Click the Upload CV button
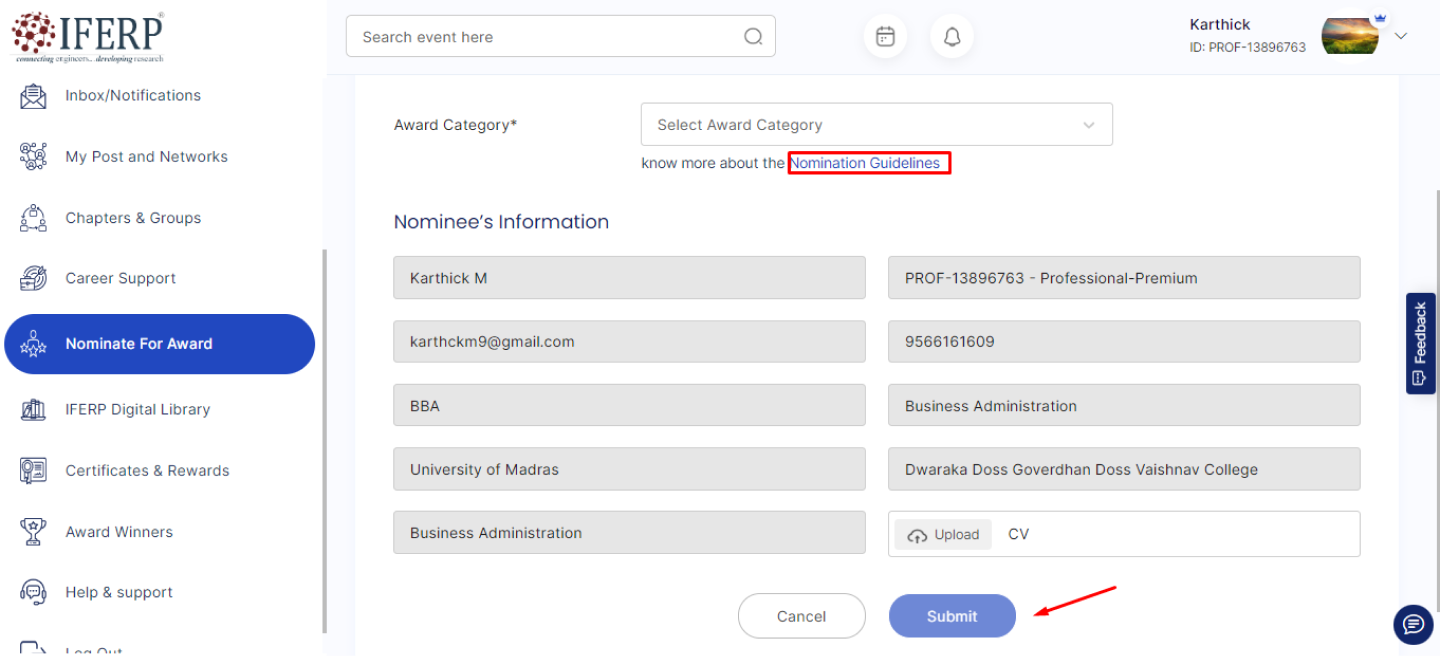This screenshot has width=1440, height=656. point(943,535)
